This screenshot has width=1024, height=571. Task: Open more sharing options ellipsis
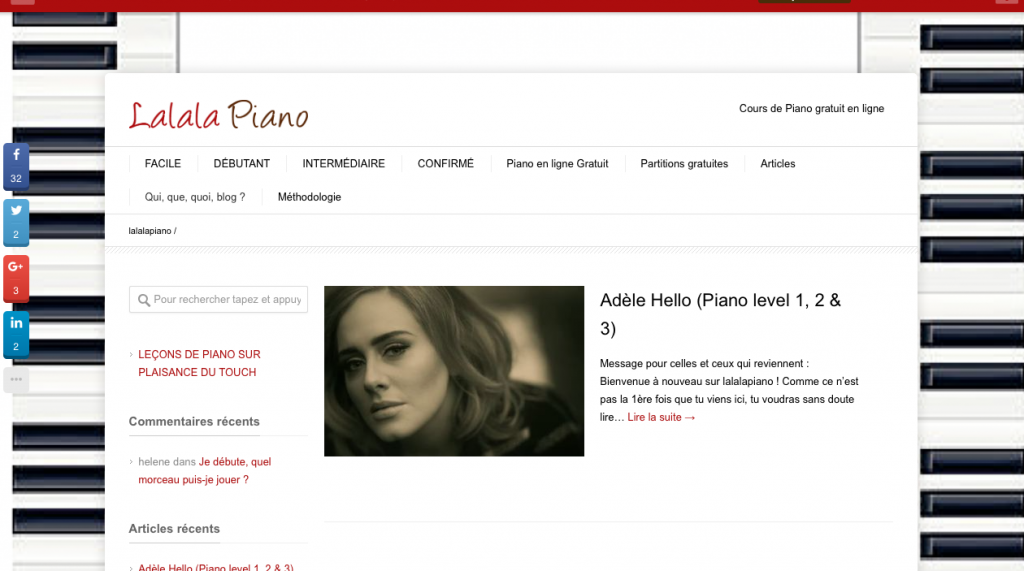tap(16, 380)
